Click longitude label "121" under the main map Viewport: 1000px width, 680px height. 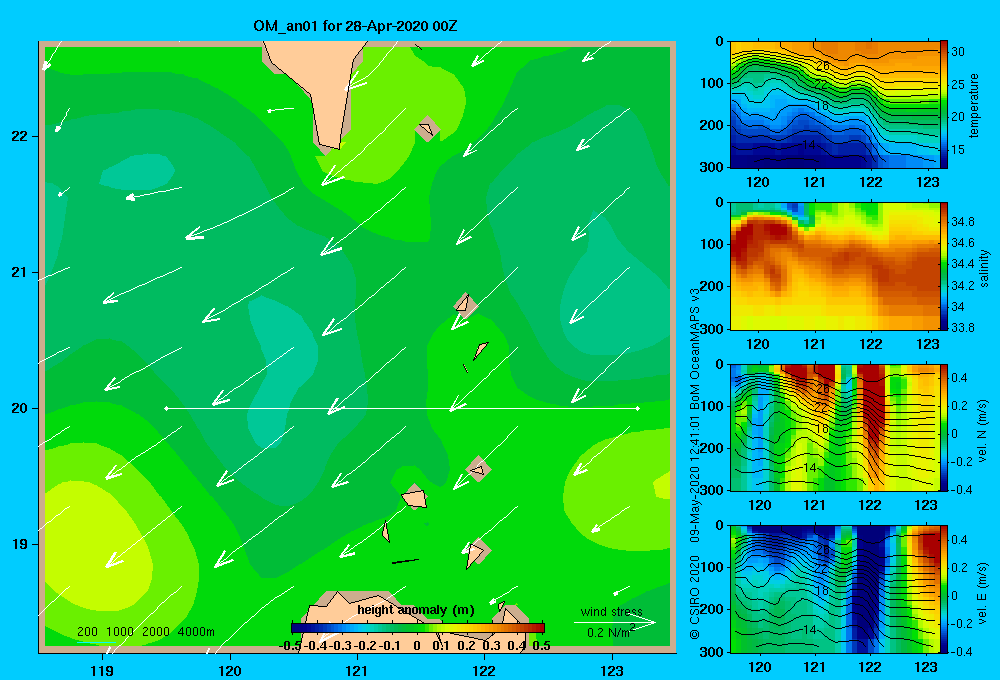point(357,670)
